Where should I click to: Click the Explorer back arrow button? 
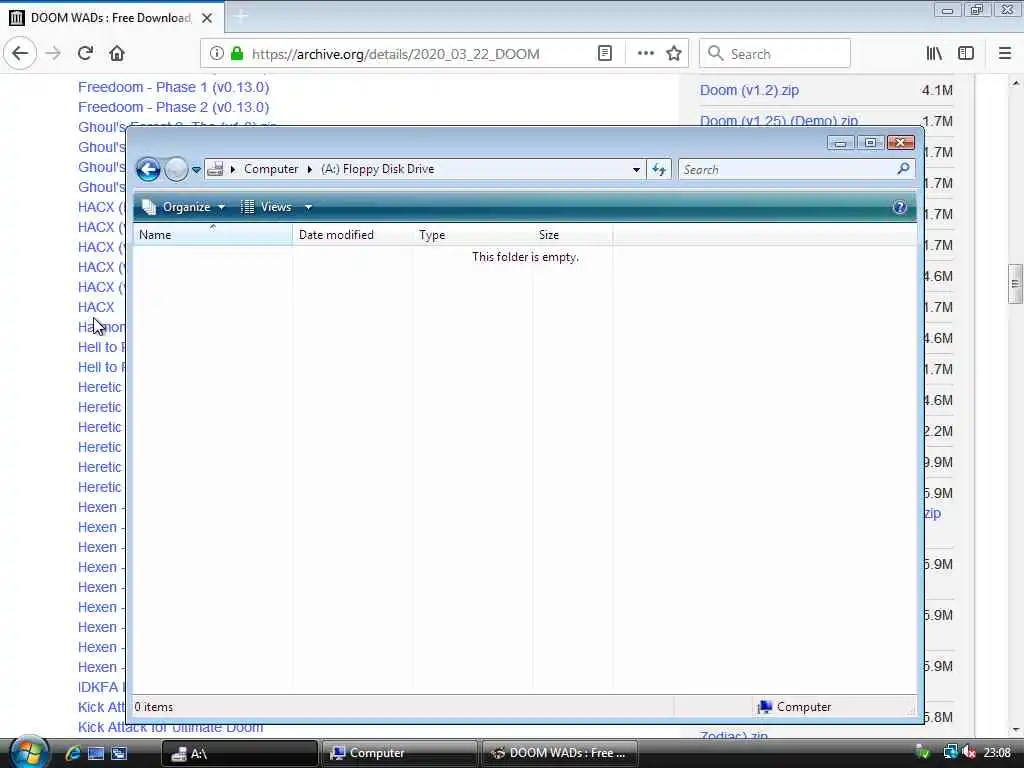click(148, 170)
